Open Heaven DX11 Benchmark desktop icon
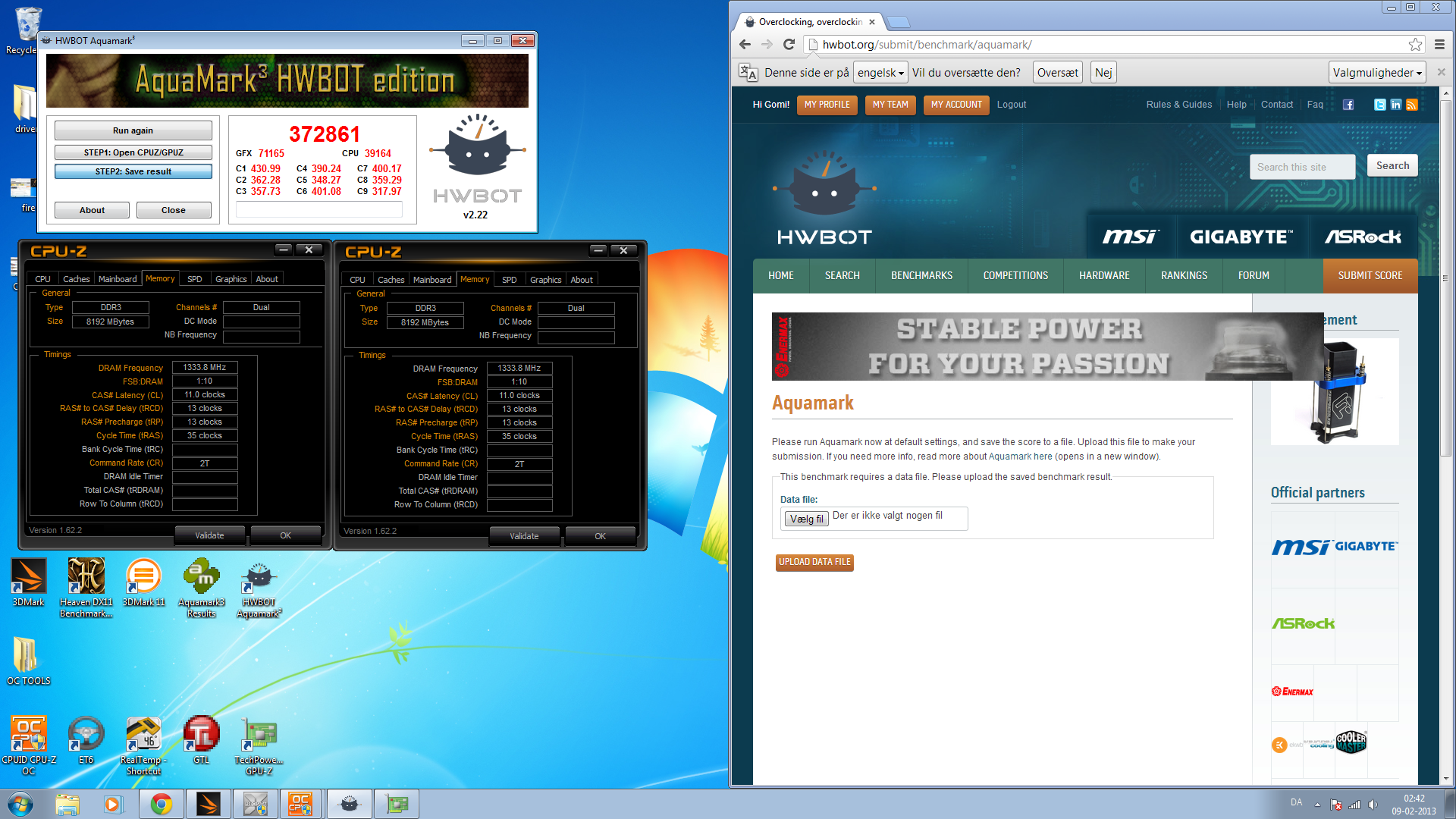 coord(86,588)
